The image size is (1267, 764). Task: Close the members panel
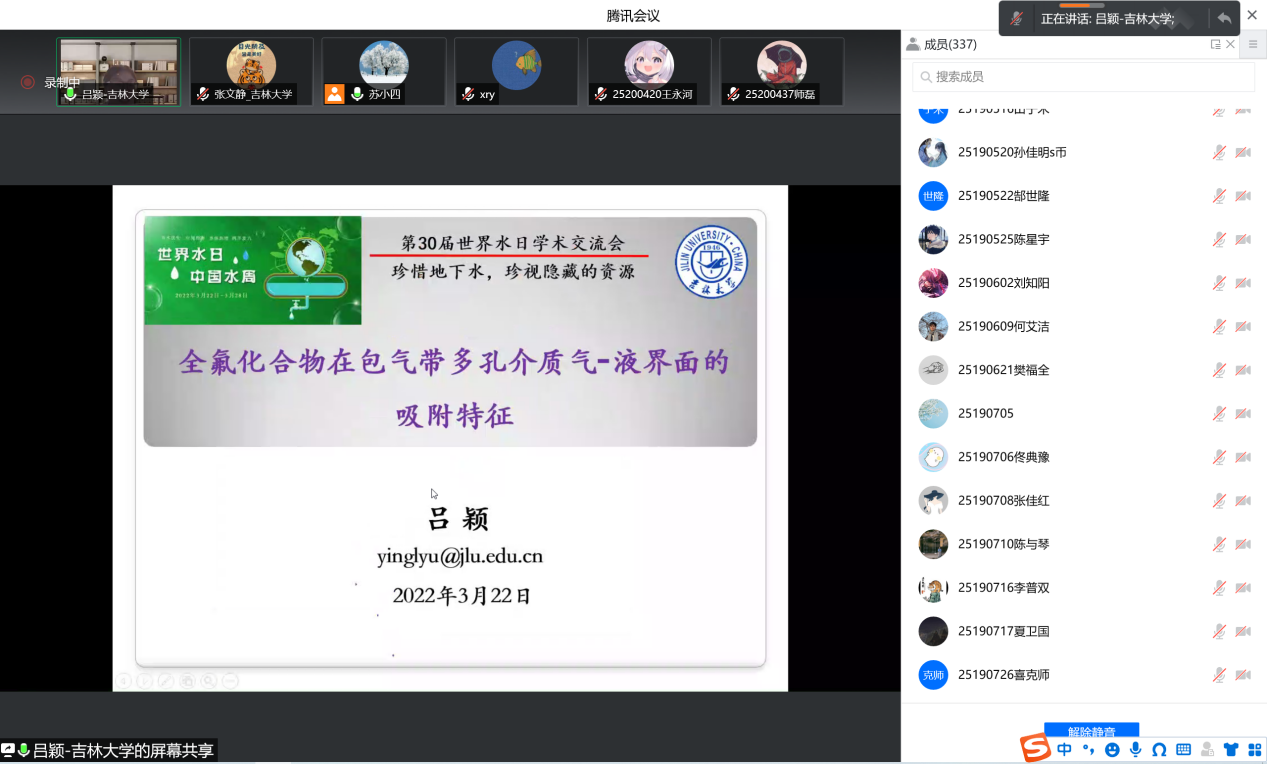click(1230, 44)
